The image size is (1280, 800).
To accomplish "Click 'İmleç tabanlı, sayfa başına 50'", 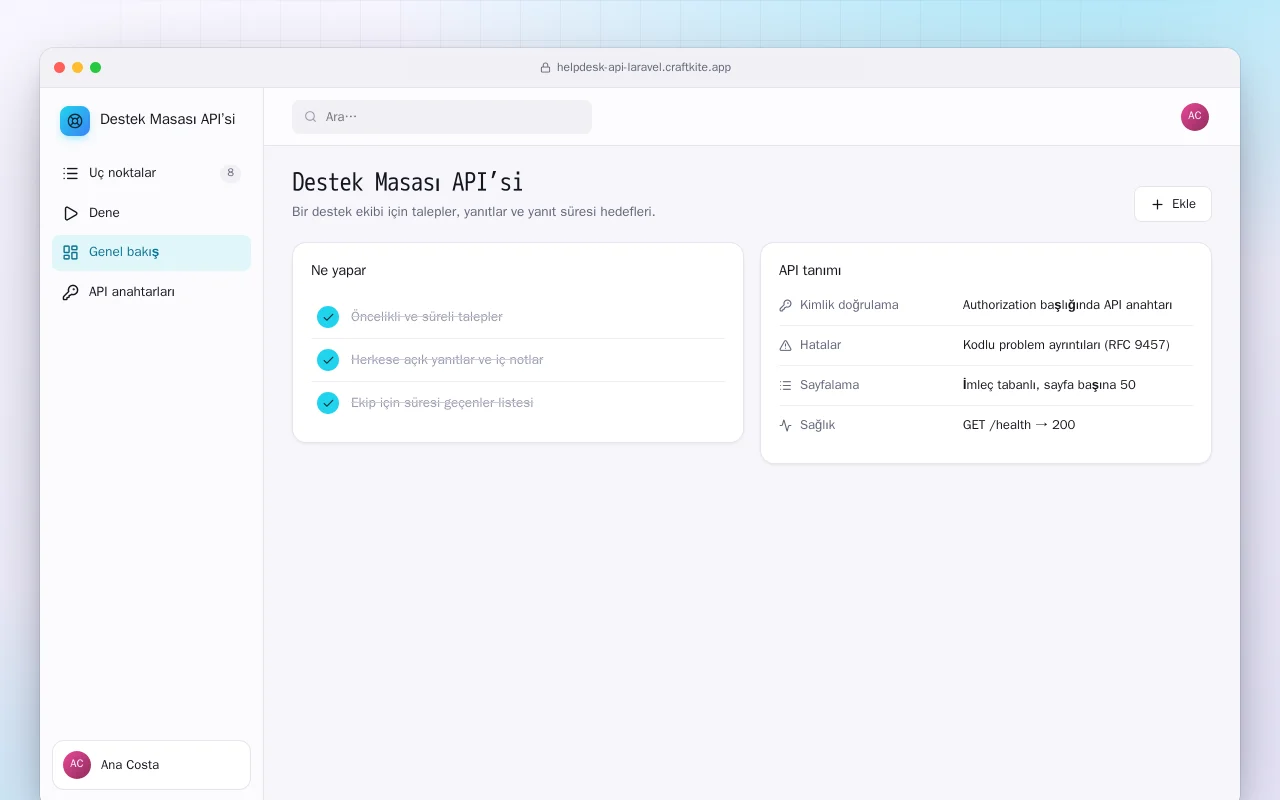I will coord(1049,385).
